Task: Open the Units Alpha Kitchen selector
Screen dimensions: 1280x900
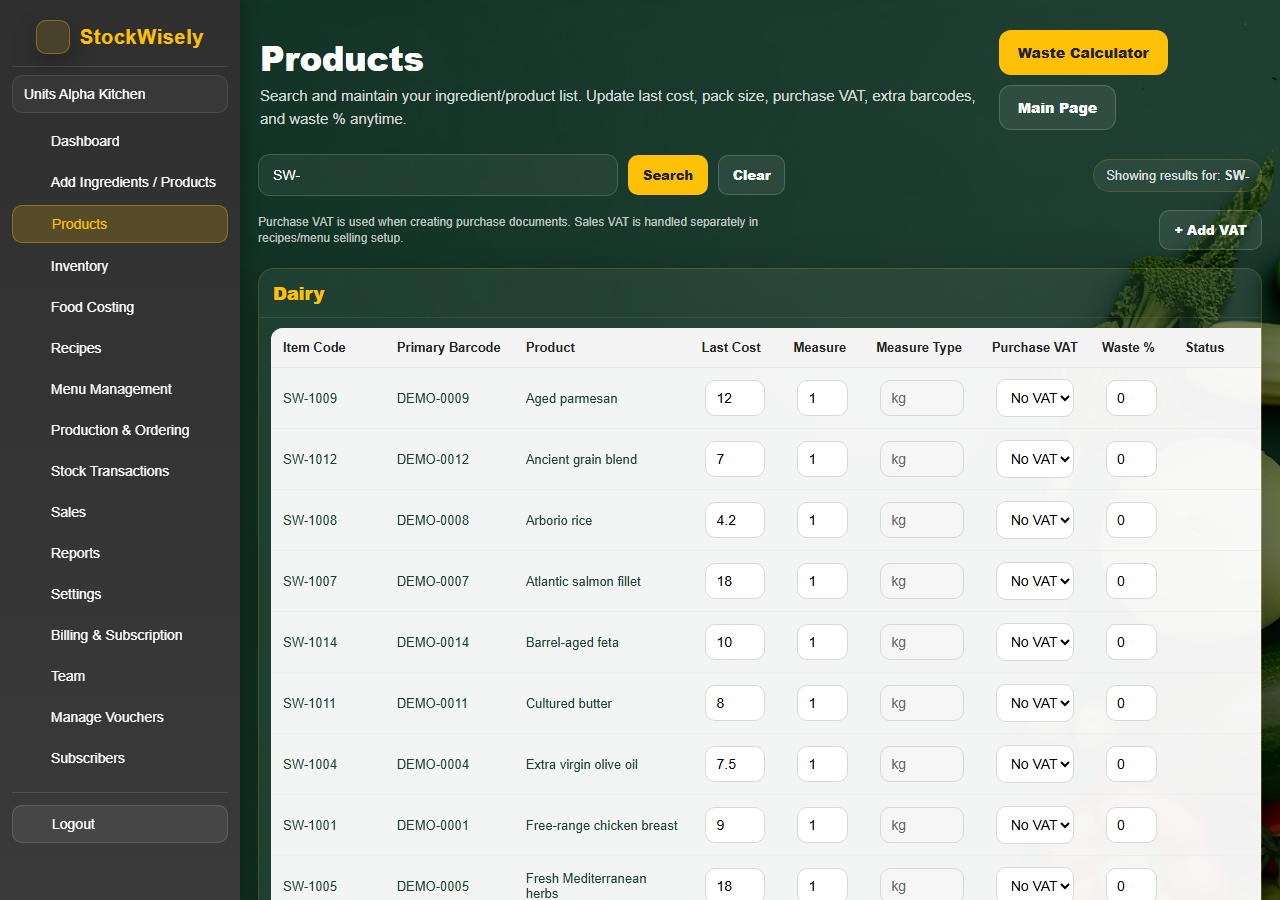Action: tap(120, 94)
